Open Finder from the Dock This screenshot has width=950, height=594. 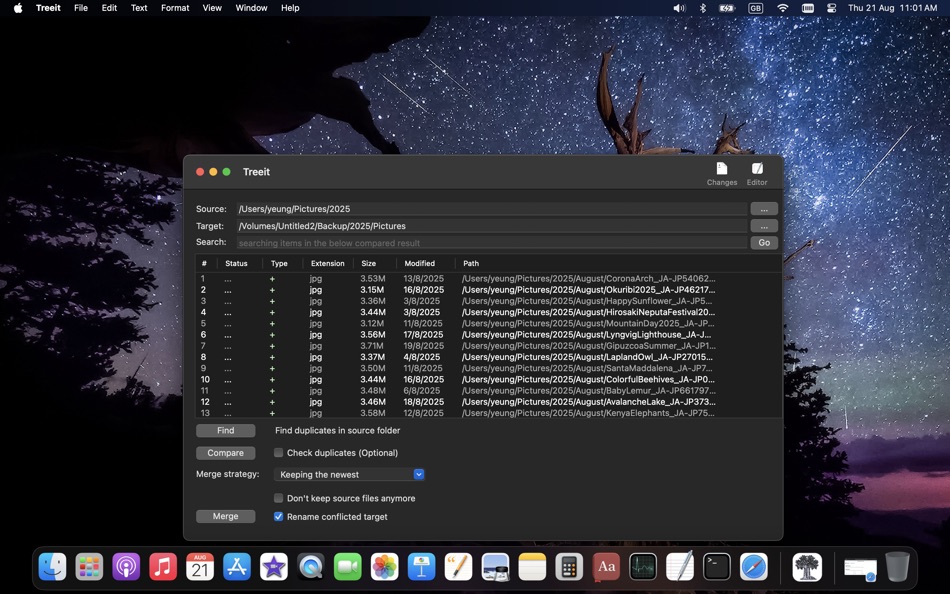pos(53,567)
